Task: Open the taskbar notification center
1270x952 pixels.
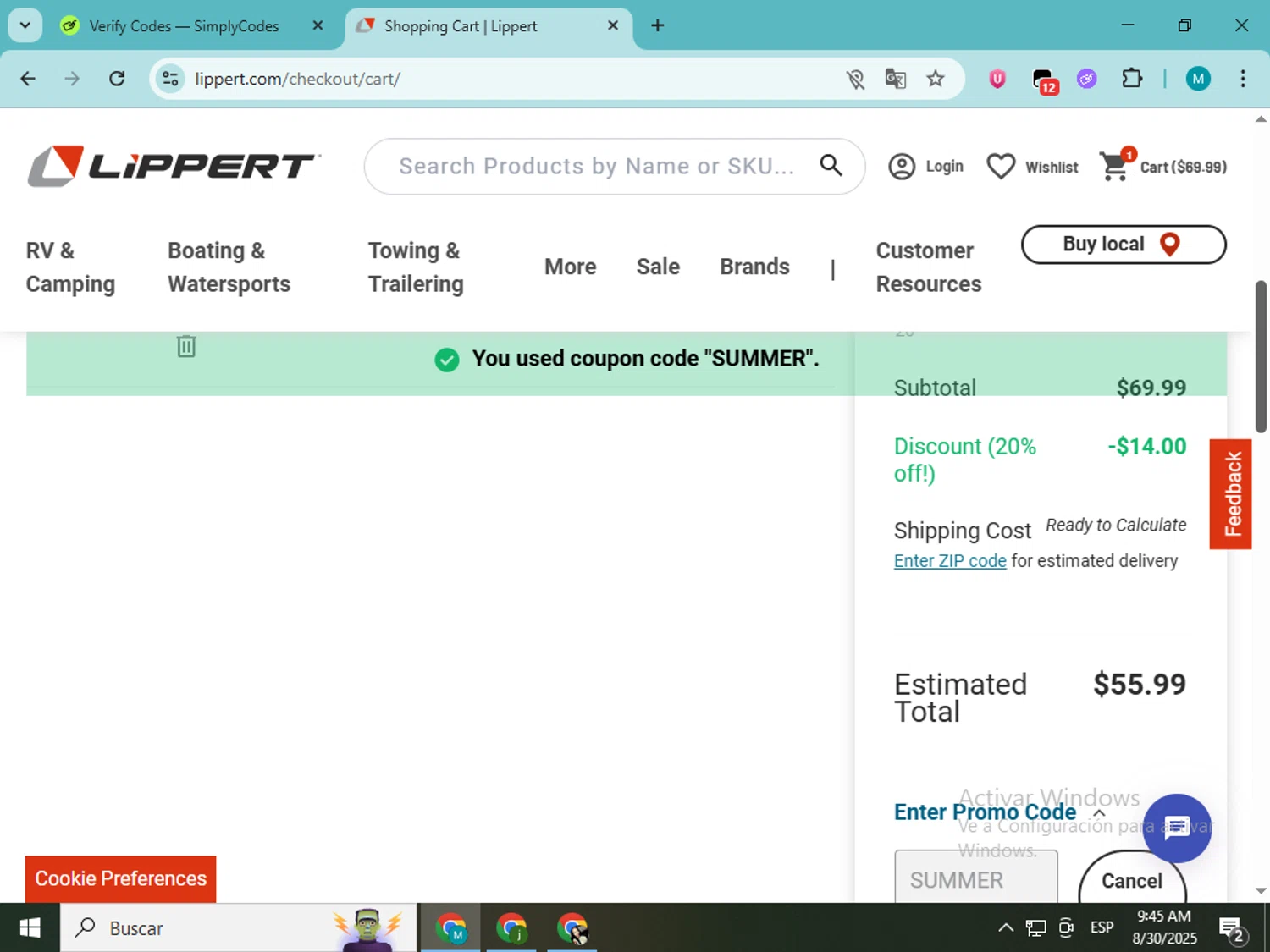Action: coord(1232,929)
